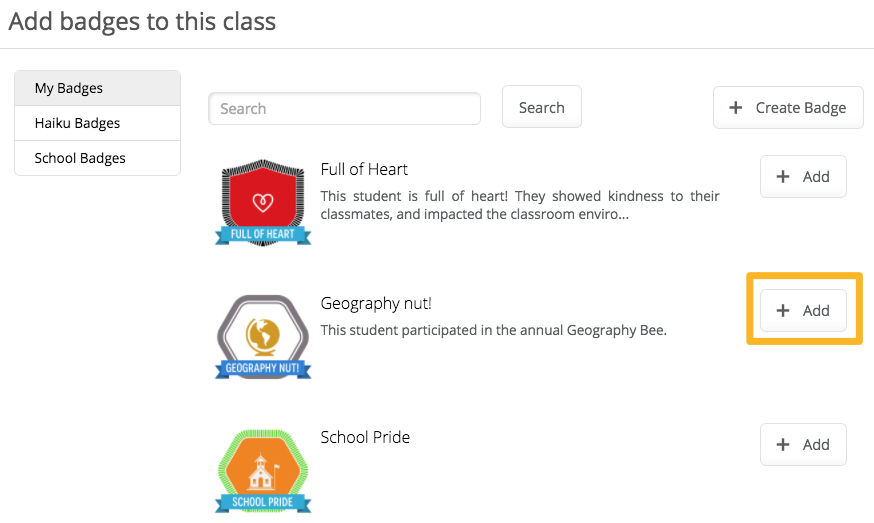The height and width of the screenshot is (523, 874).
Task: Click the plus icon beside Full of Heart Add
Action: pos(783,177)
